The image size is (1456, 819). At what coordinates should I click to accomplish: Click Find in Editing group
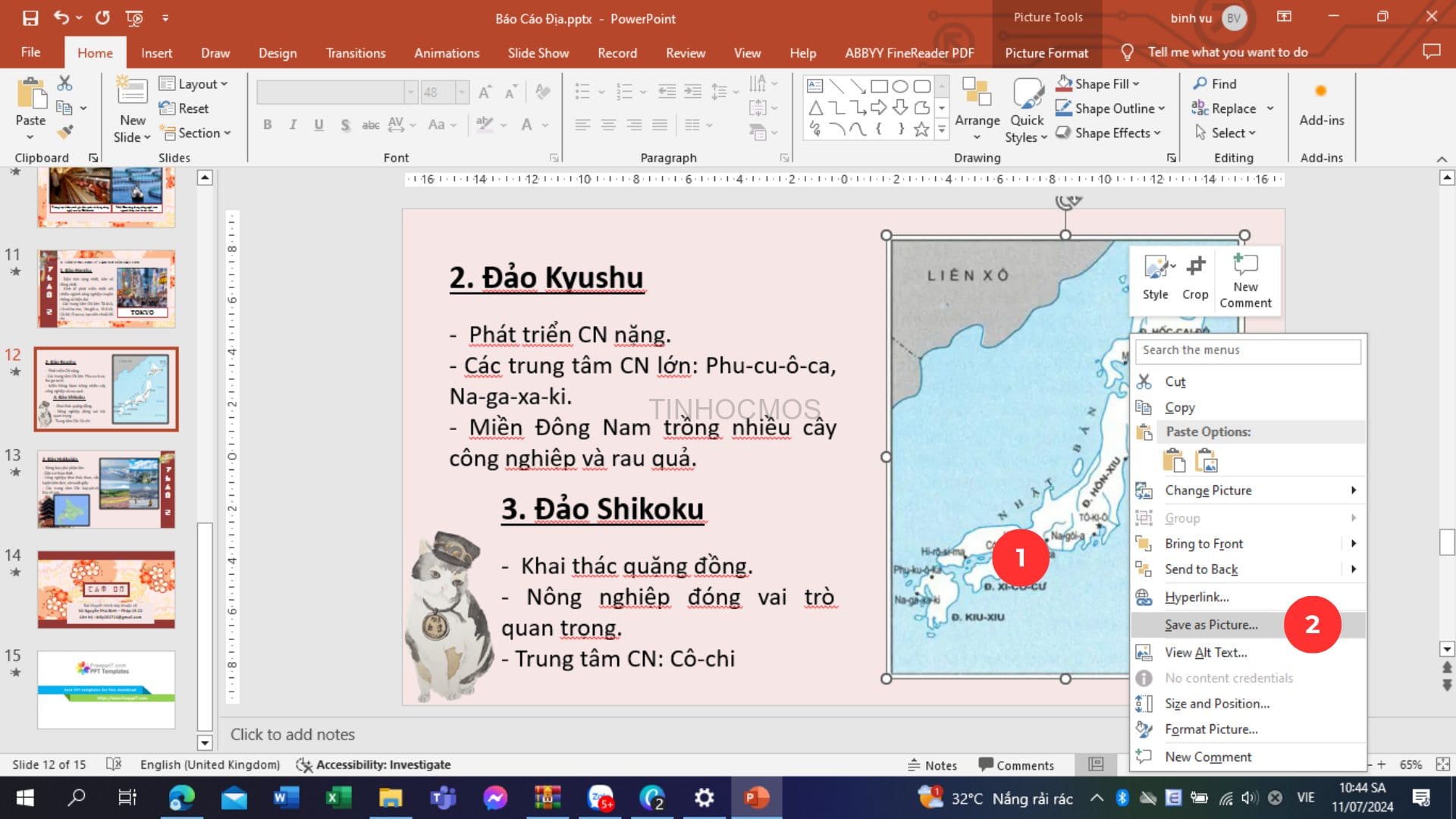coord(1215,83)
